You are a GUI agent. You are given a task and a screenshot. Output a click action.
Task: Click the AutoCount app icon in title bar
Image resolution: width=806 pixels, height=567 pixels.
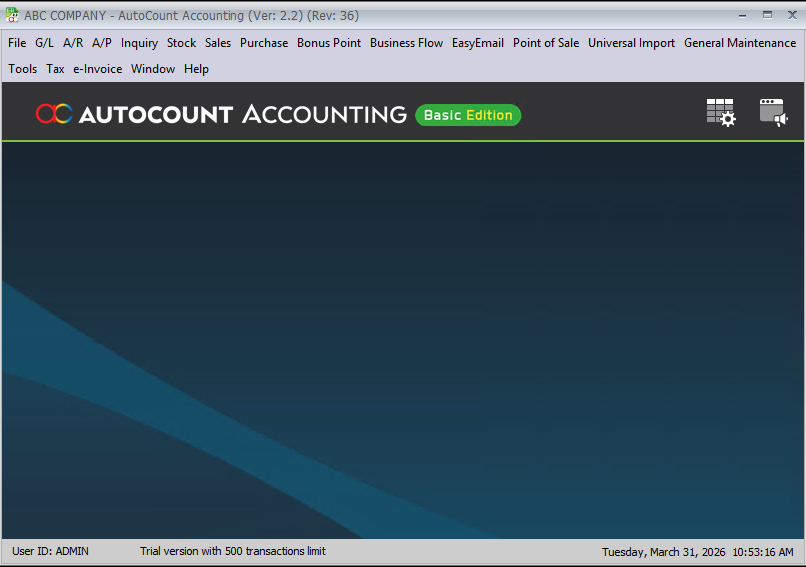coord(12,15)
